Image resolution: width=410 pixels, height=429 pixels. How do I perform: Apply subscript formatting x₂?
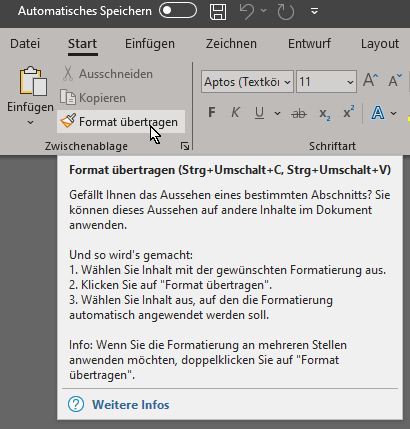[x=324, y=114]
